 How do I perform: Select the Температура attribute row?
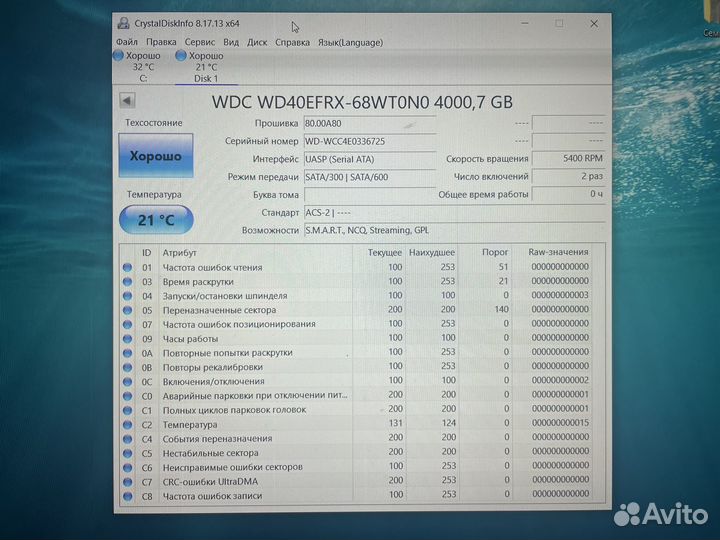(356, 425)
